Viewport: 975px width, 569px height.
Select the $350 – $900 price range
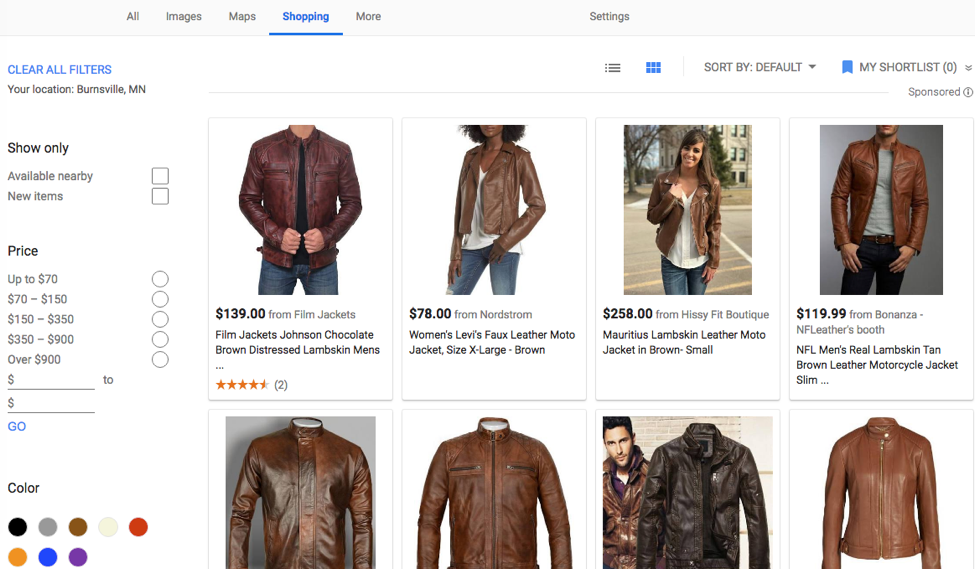tap(160, 340)
